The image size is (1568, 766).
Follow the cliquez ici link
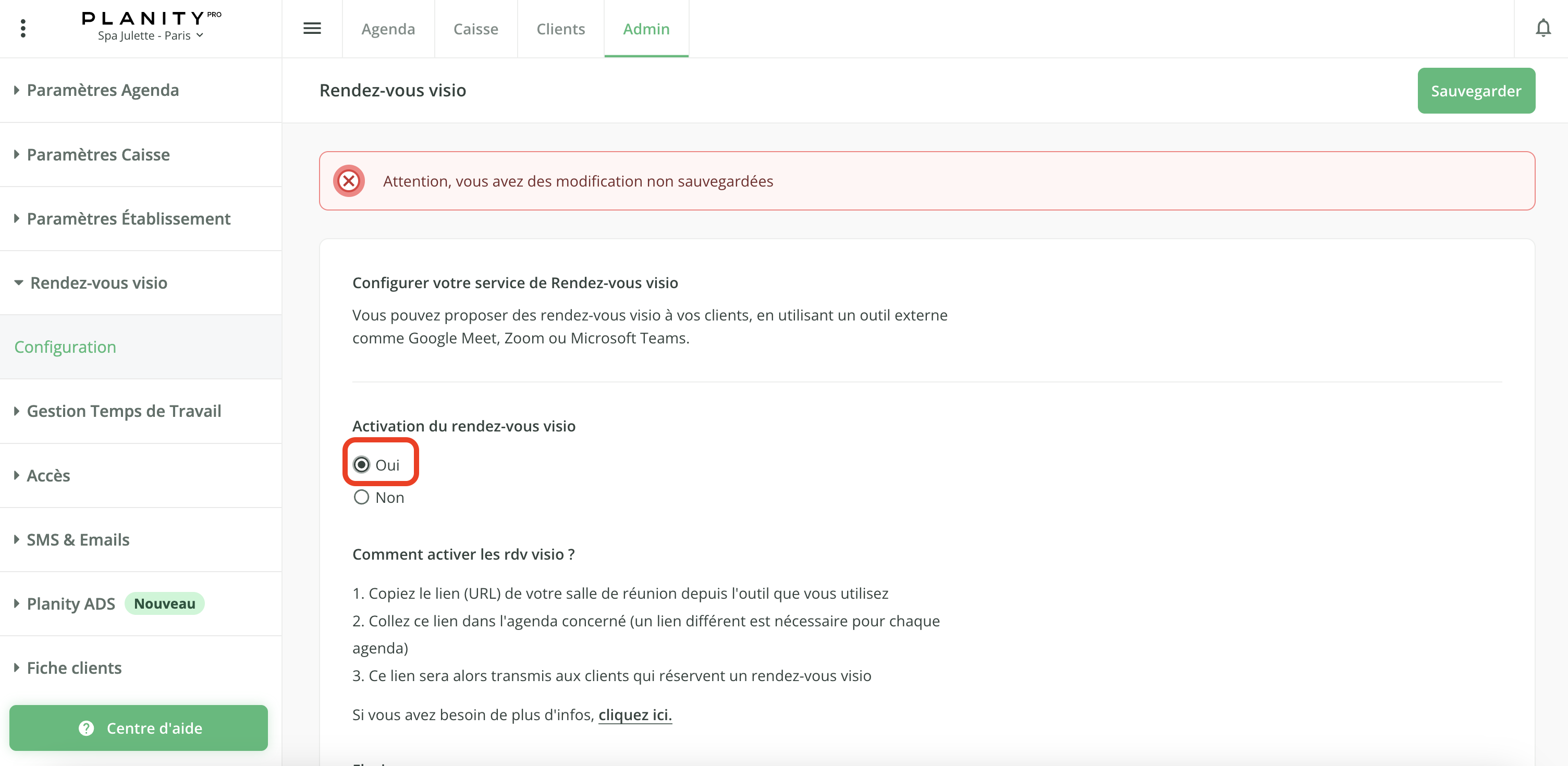(x=634, y=715)
